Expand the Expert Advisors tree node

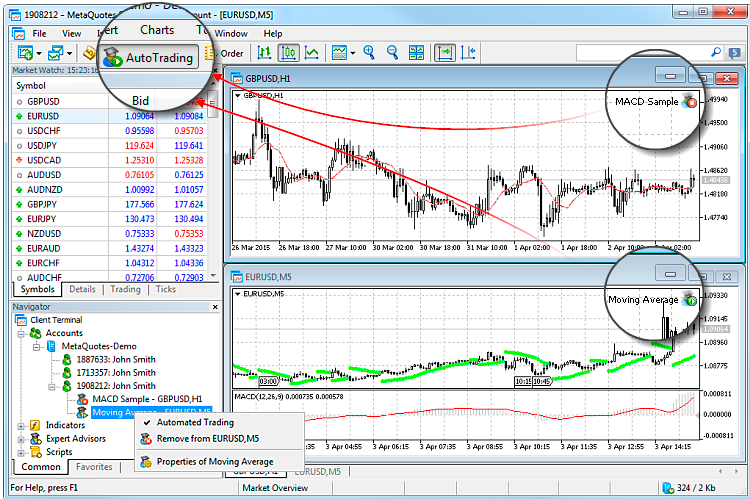click(x=22, y=438)
